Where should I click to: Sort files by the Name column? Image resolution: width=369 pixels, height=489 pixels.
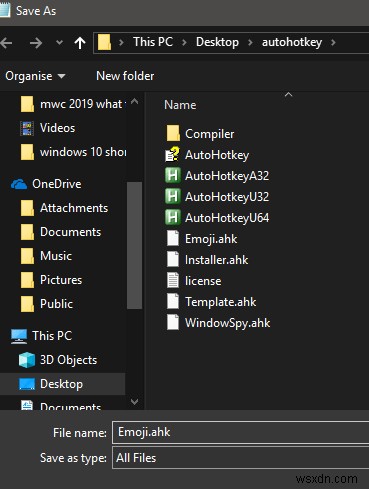(180, 105)
